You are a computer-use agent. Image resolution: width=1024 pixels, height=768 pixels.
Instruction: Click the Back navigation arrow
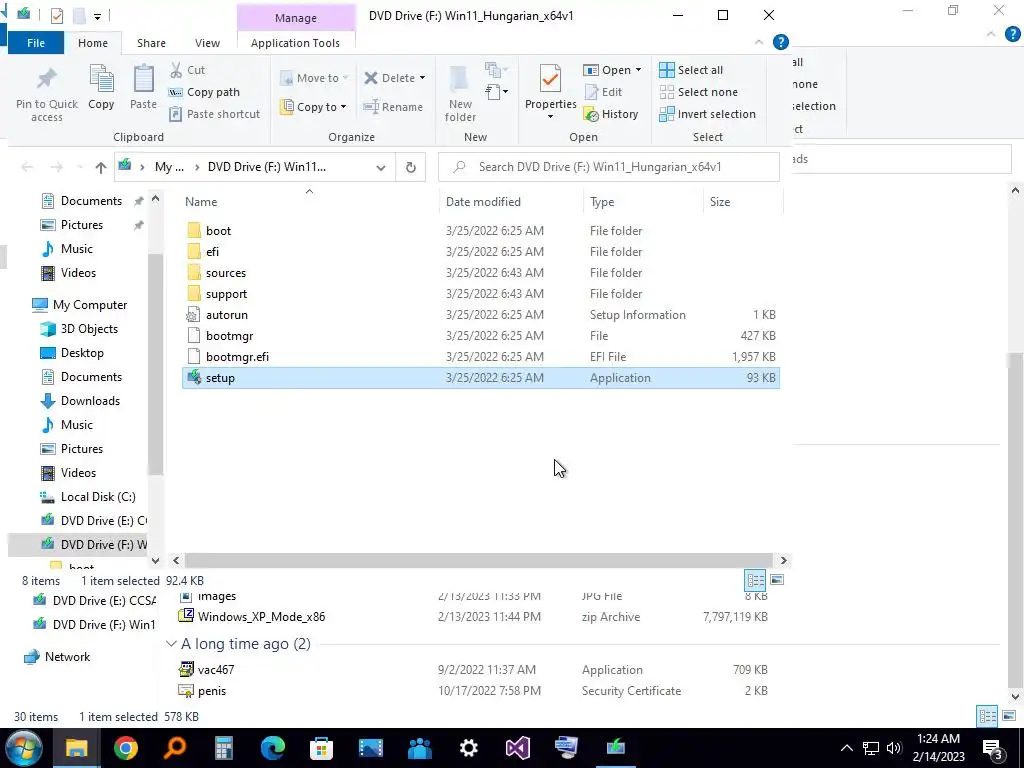(27, 167)
